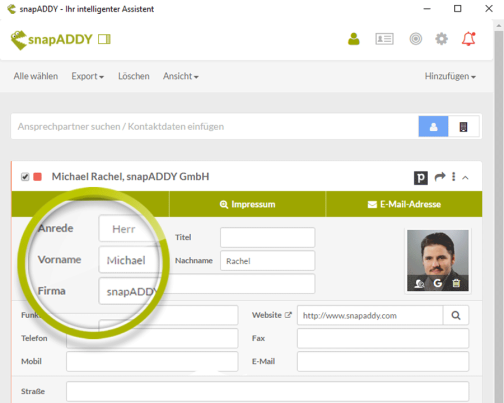Screen dimensions: 504x403
Task: Click the Ansprechpartner suchen search field
Action: 215,127
